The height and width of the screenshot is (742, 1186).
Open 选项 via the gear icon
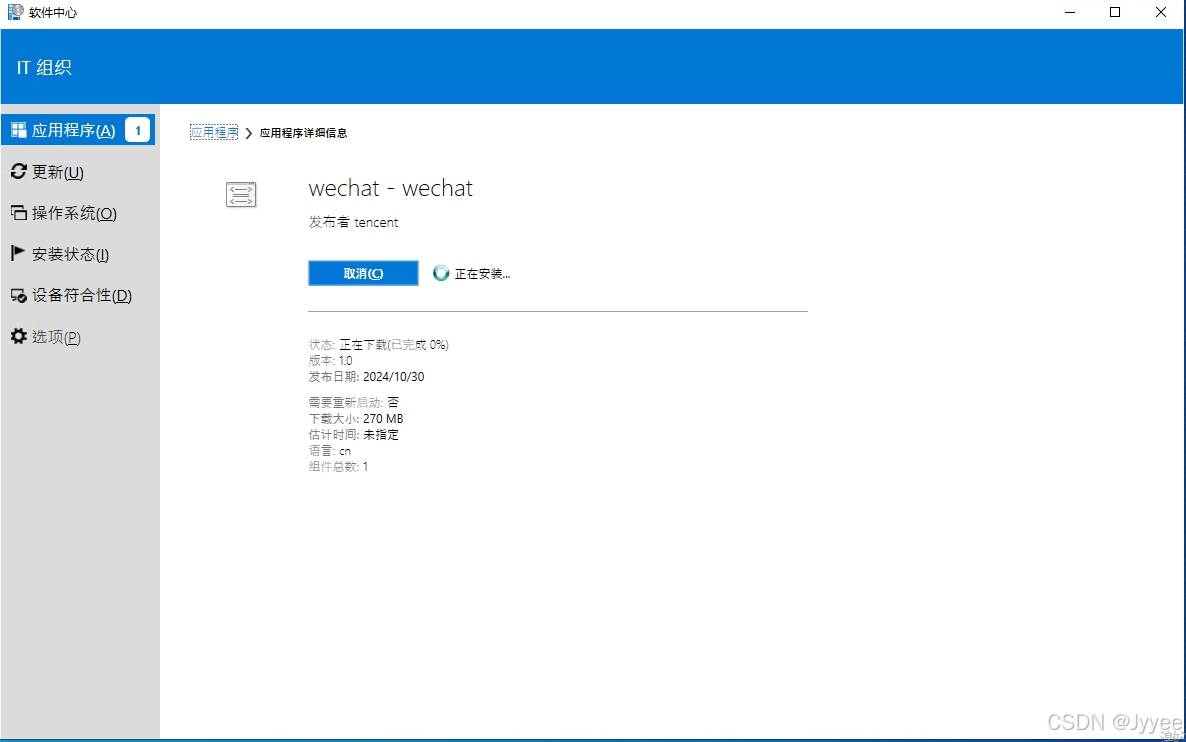click(17, 336)
